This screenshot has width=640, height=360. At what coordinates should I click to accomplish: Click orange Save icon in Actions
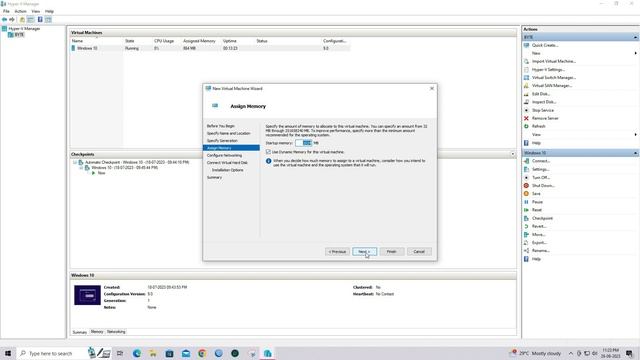coord(527,194)
